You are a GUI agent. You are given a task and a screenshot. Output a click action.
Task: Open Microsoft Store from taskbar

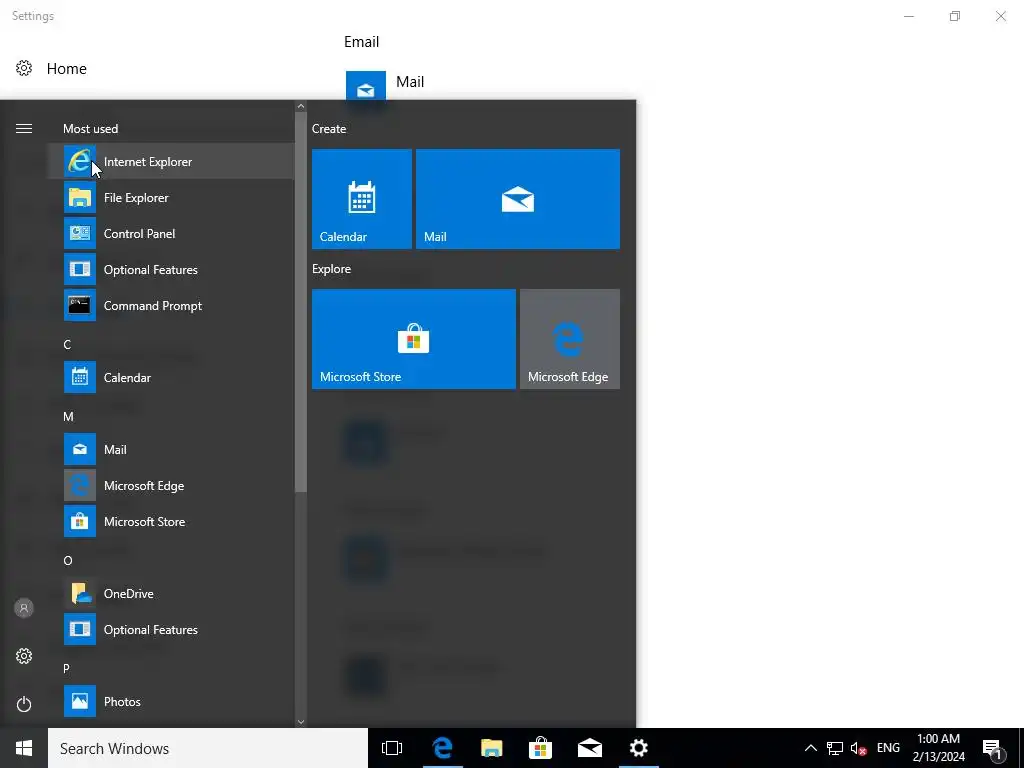pos(540,748)
